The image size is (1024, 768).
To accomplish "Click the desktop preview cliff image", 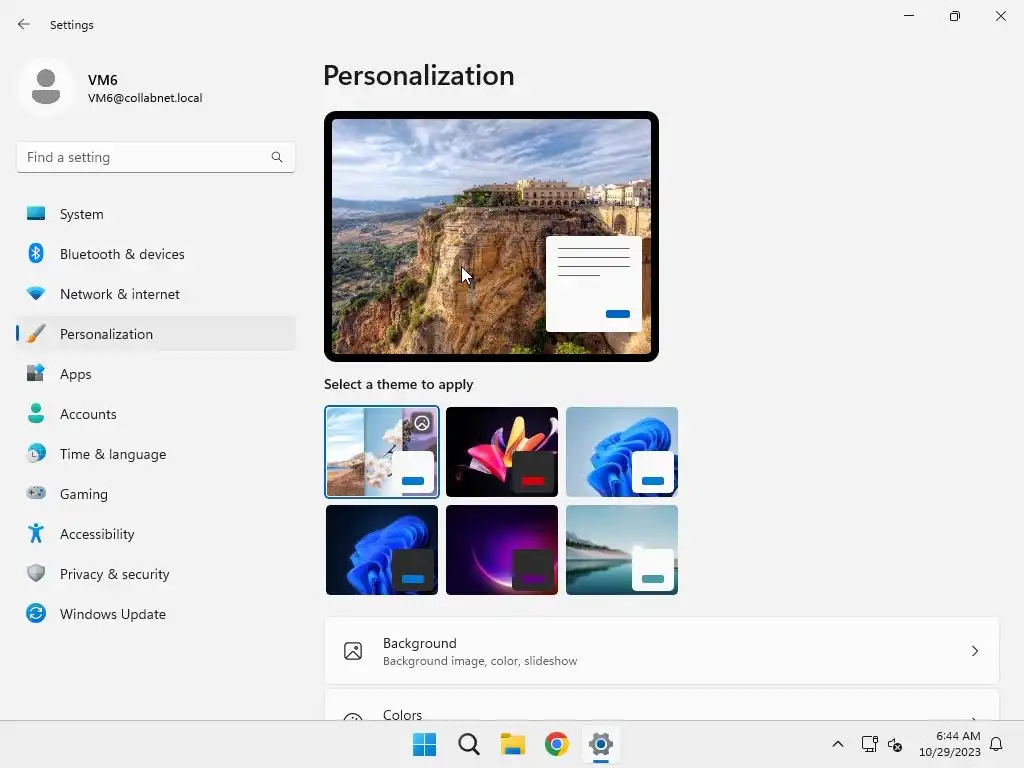I will click(491, 236).
